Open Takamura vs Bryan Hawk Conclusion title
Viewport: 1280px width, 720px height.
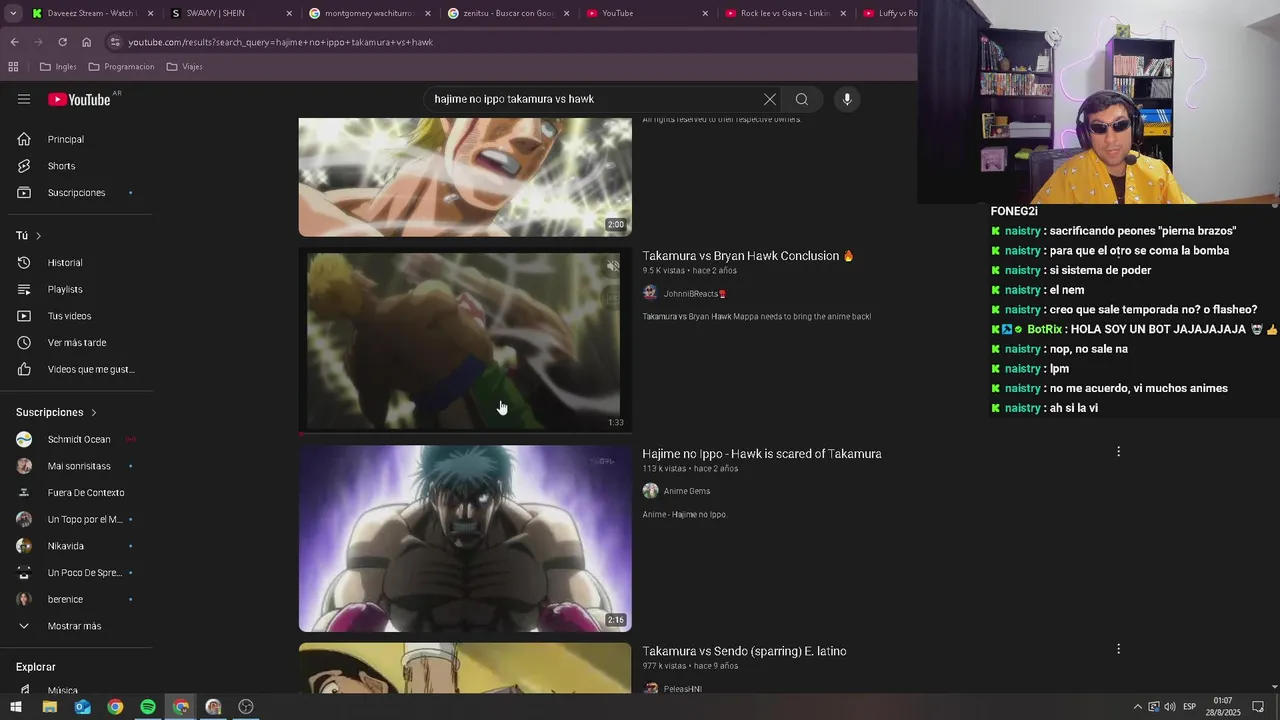click(748, 256)
